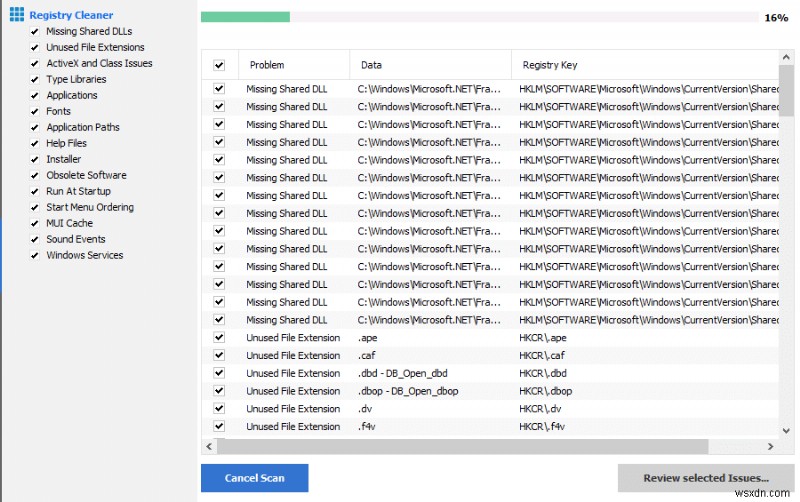
Task: Select '.dbop - DB_Open_dbop' data cell
Action: (408, 391)
